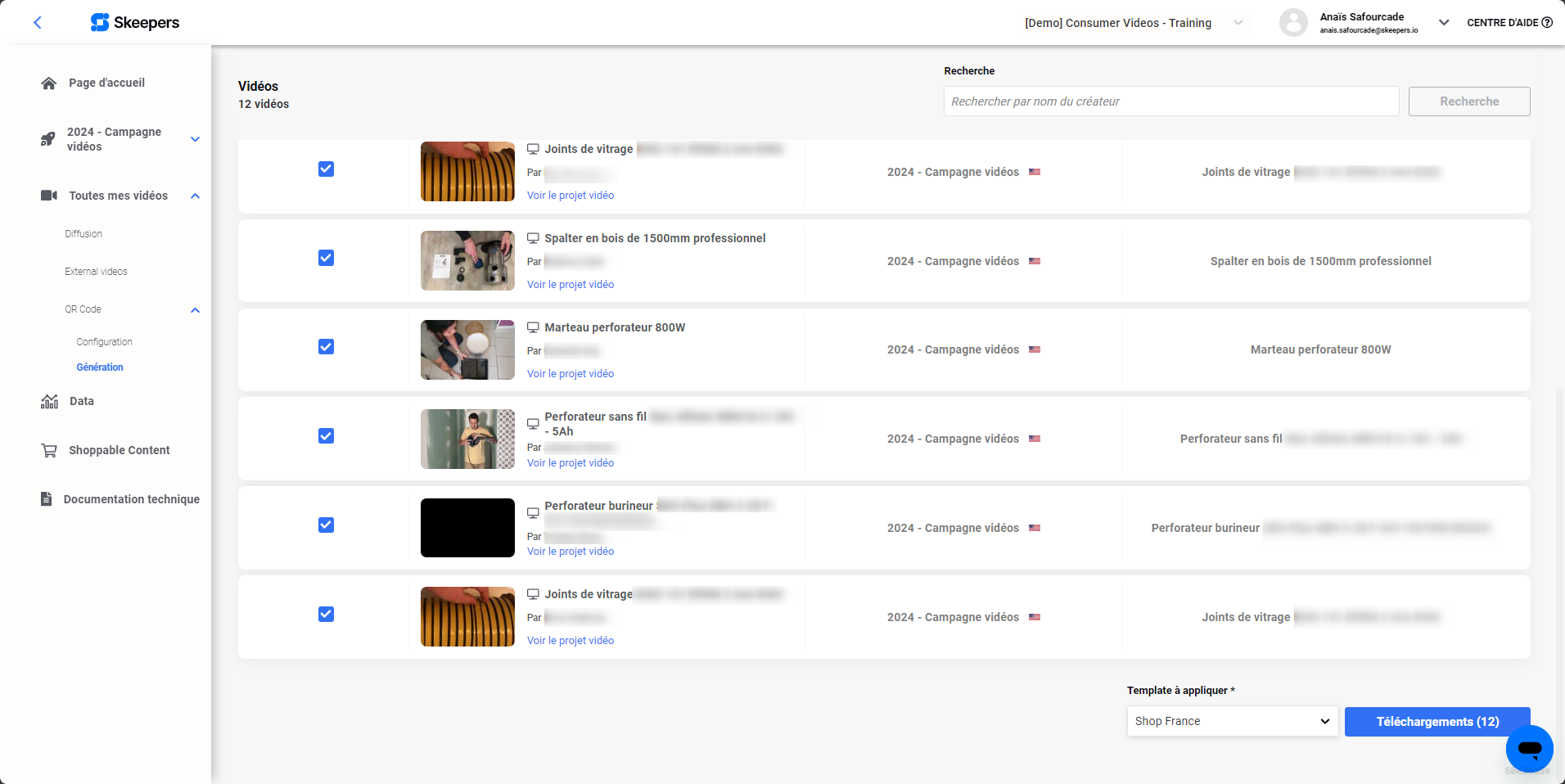
Task: Open the chat support bubble
Action: coord(1528,748)
